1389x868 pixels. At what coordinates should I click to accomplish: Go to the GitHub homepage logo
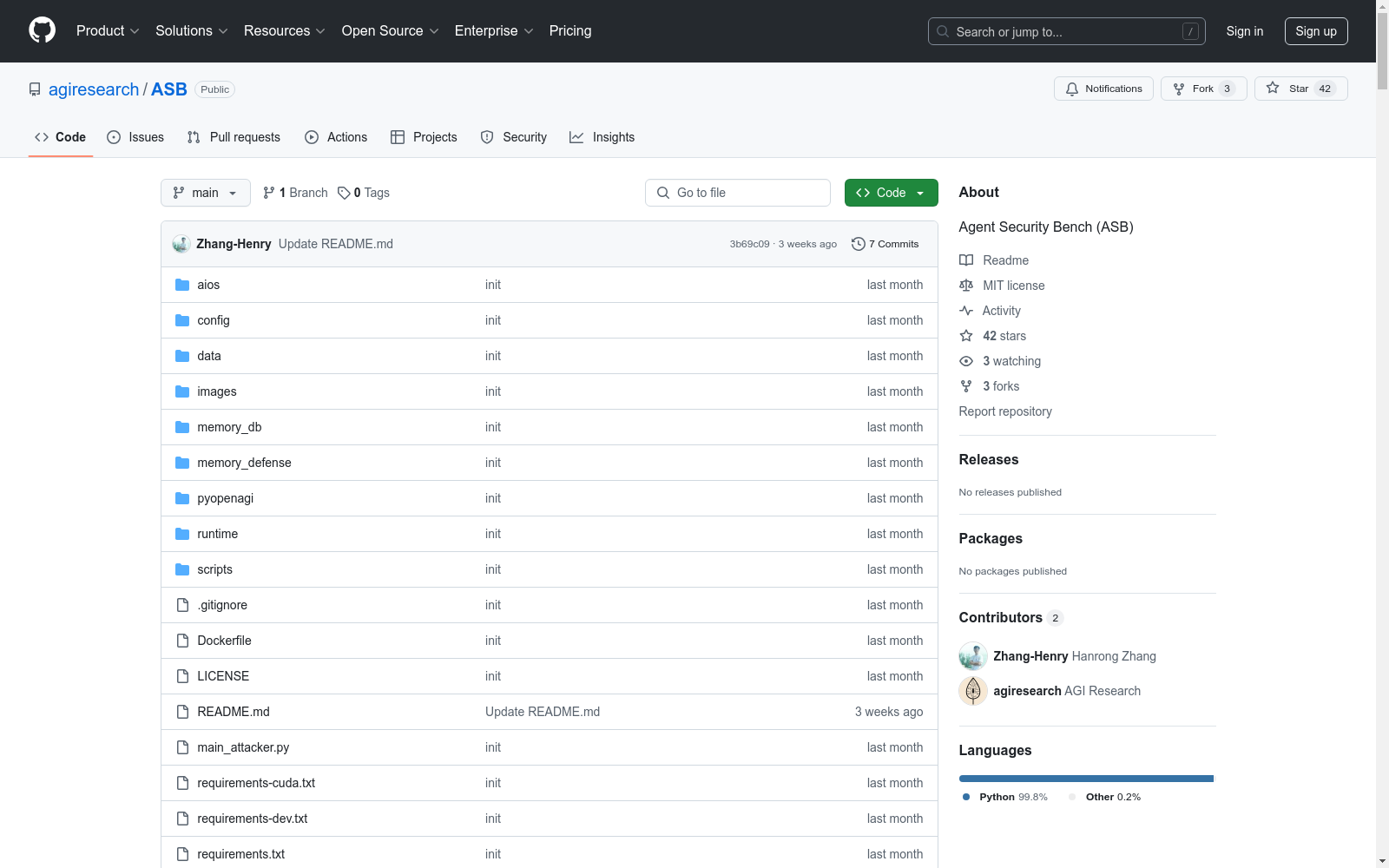42,30
